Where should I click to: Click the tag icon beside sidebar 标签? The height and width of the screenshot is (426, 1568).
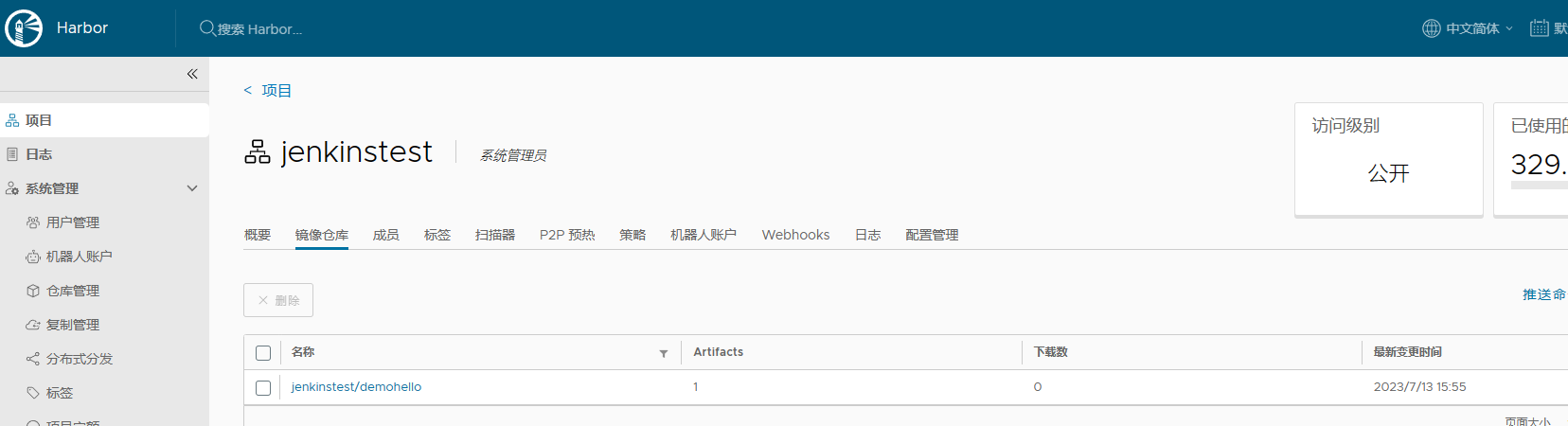[33, 393]
